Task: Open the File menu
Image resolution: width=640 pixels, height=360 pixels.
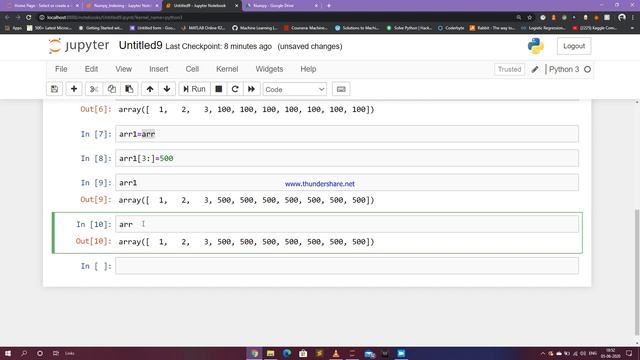Action: pyautogui.click(x=61, y=69)
